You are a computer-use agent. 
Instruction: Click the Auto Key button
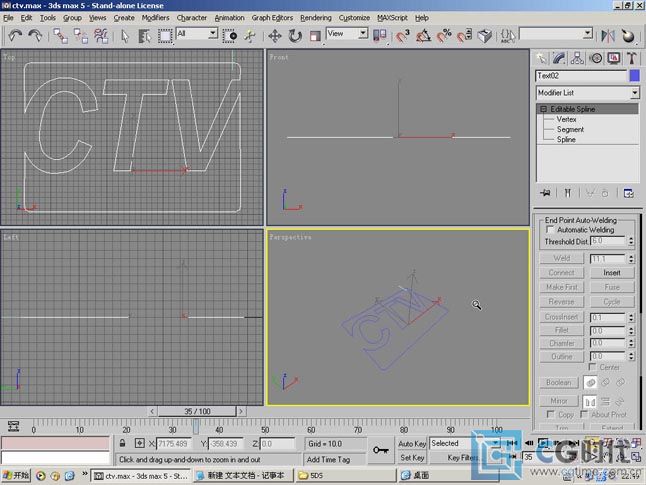pyautogui.click(x=412, y=444)
